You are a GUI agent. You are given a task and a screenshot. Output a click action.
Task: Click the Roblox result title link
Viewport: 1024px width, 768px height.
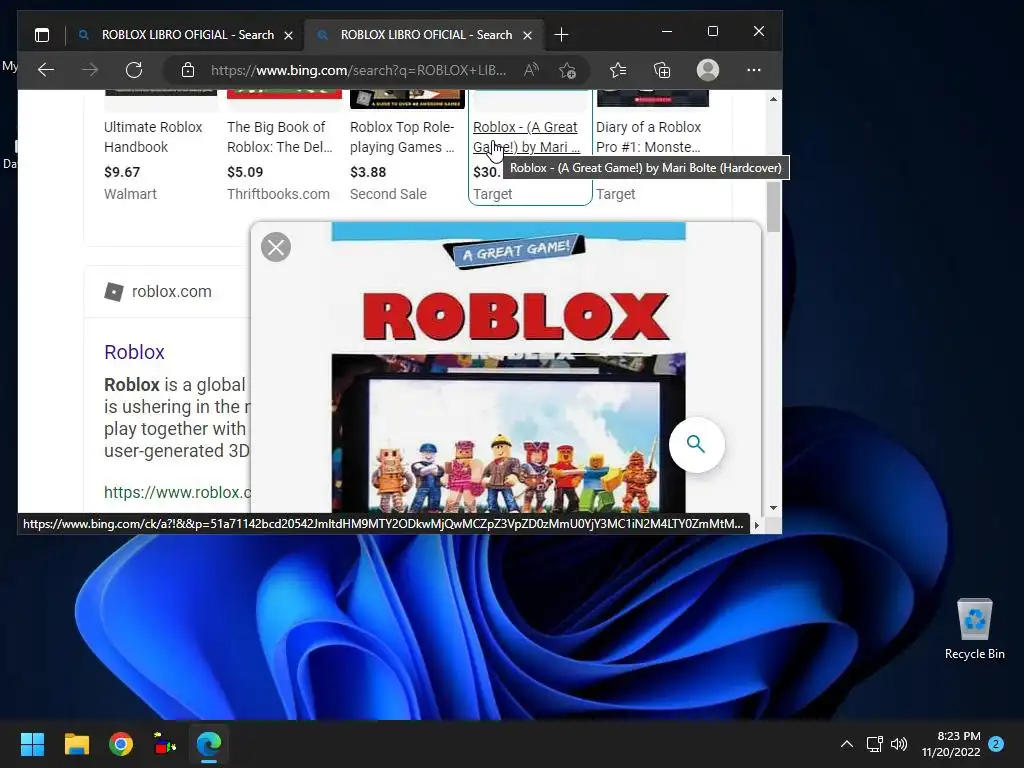click(x=134, y=352)
